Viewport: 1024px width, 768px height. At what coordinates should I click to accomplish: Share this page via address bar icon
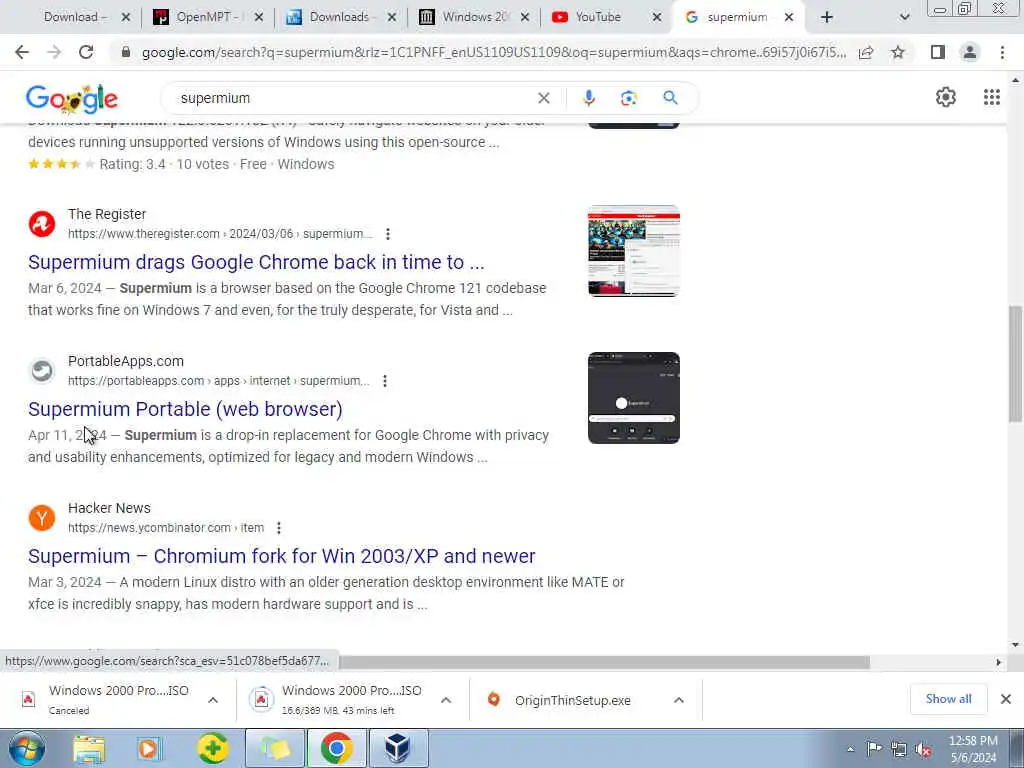click(x=866, y=52)
